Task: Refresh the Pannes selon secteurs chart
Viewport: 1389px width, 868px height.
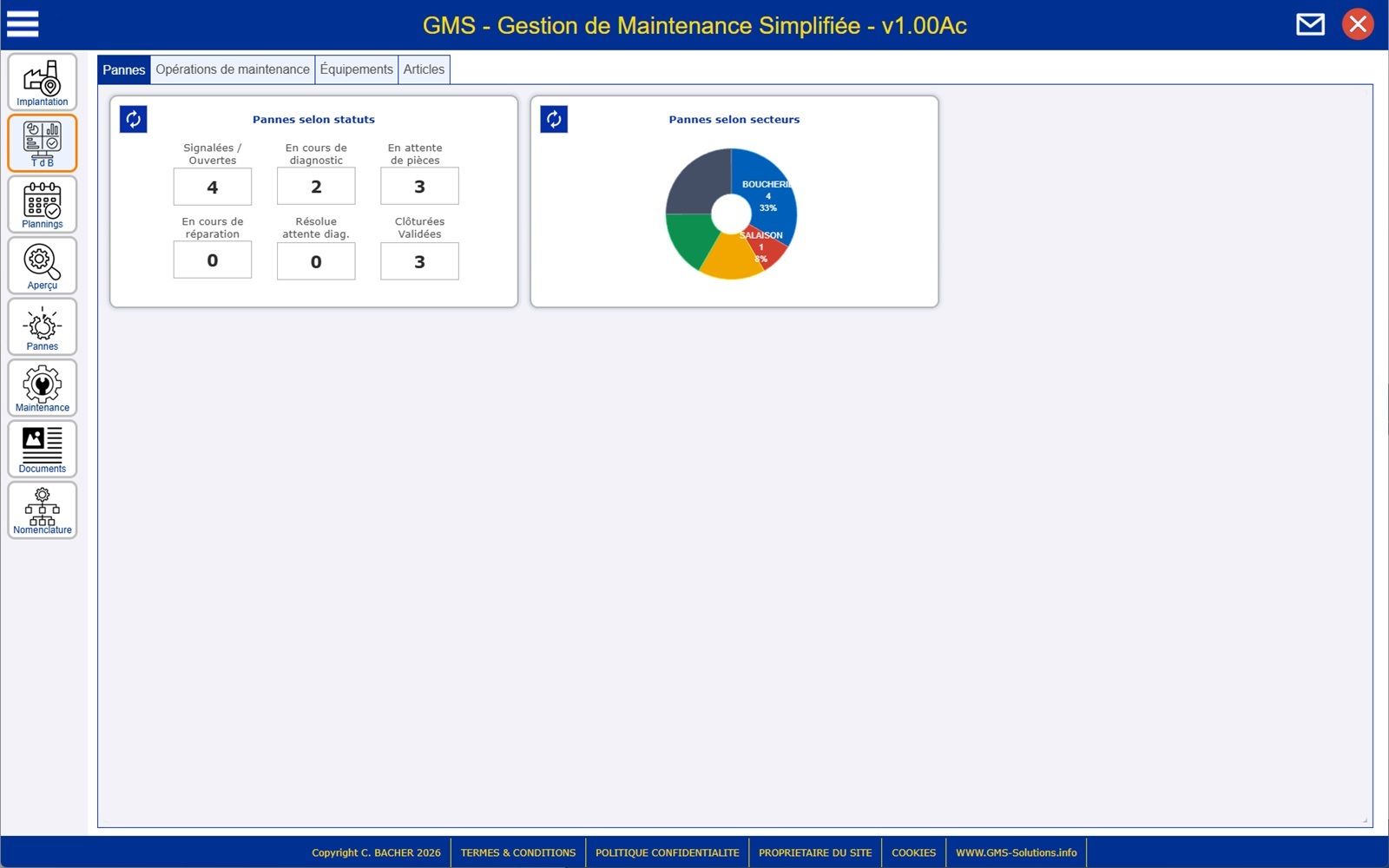Action: tap(554, 120)
